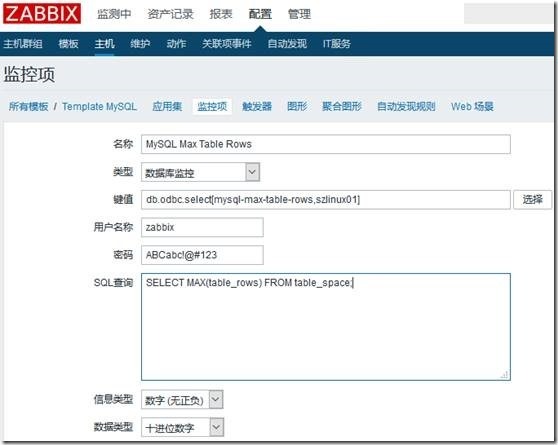This screenshot has height=445, width=558.
Task: Open the 触发器 tab
Action: (257, 106)
